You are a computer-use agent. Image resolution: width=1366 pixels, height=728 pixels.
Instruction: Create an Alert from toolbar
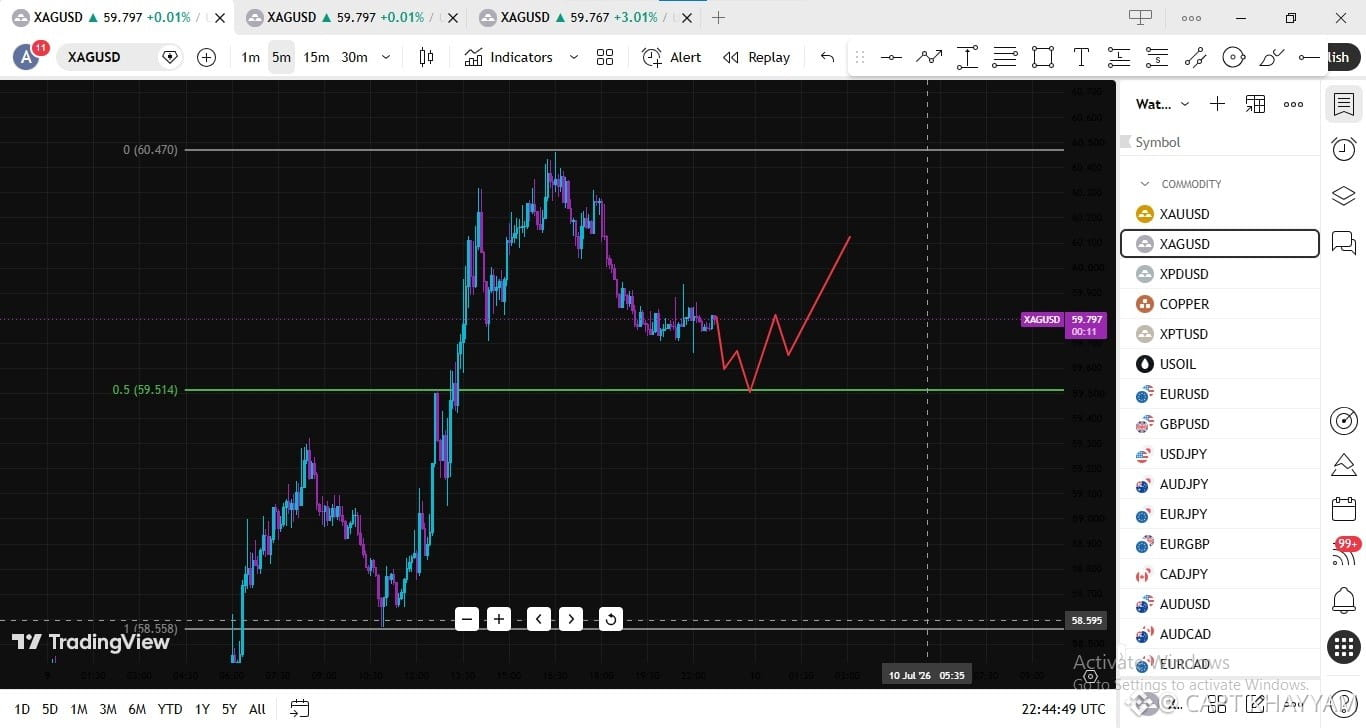point(672,57)
